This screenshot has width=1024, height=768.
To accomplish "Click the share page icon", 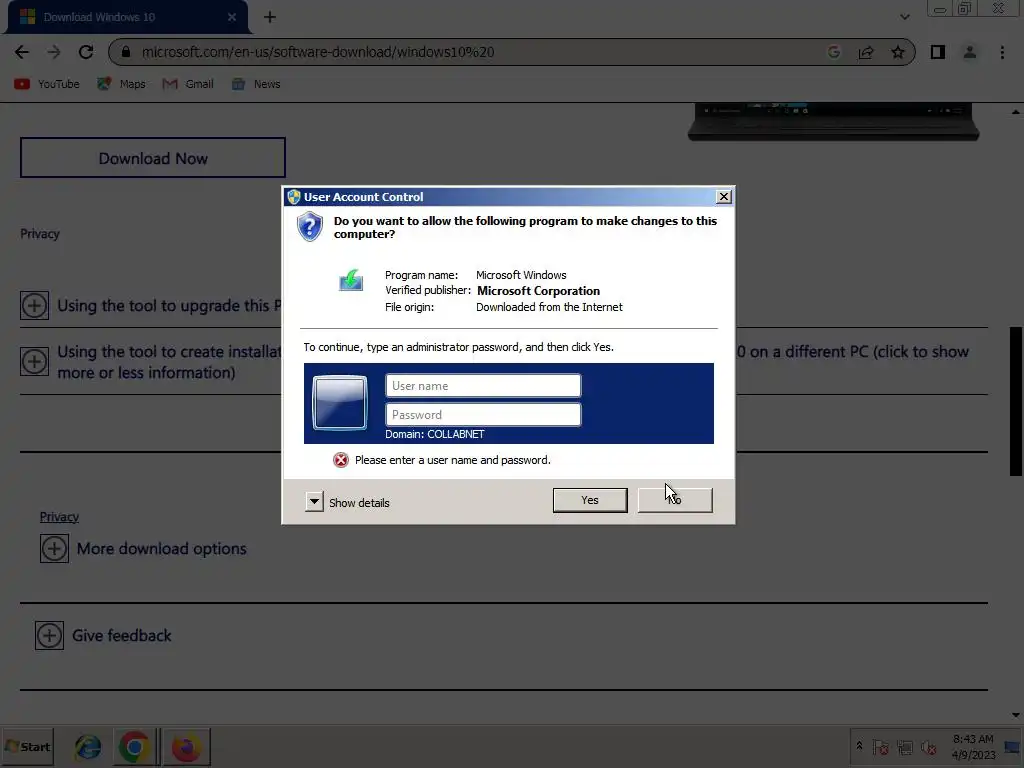I will [866, 52].
